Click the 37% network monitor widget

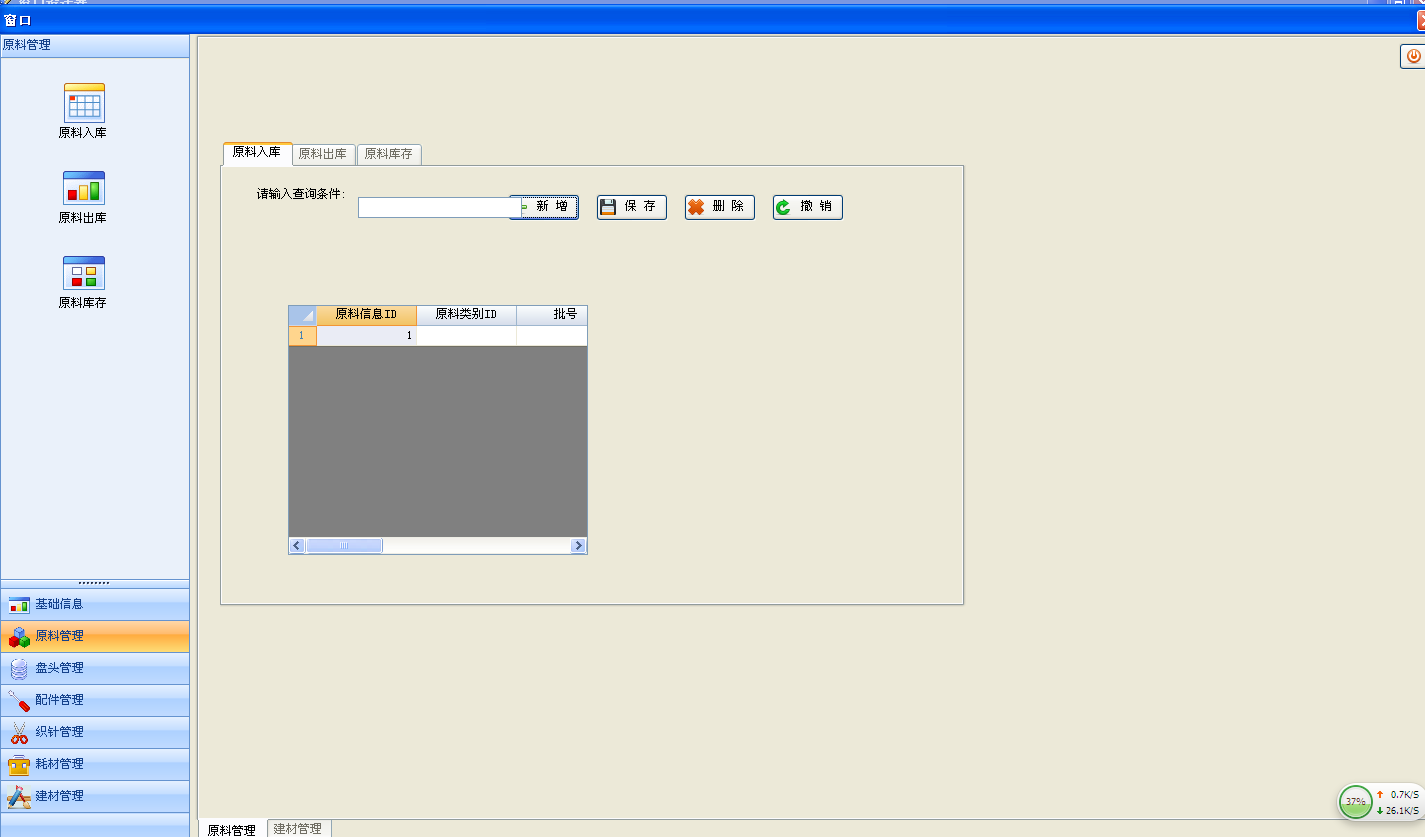pyautogui.click(x=1381, y=802)
